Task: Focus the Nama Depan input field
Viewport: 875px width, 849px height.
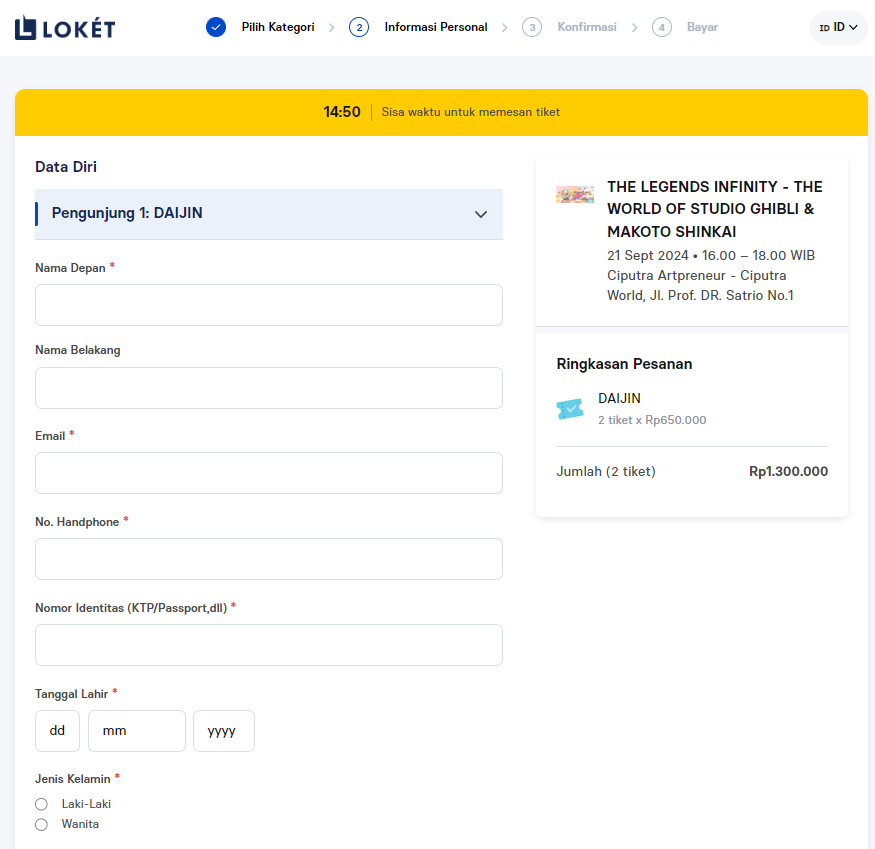Action: pyautogui.click(x=269, y=305)
